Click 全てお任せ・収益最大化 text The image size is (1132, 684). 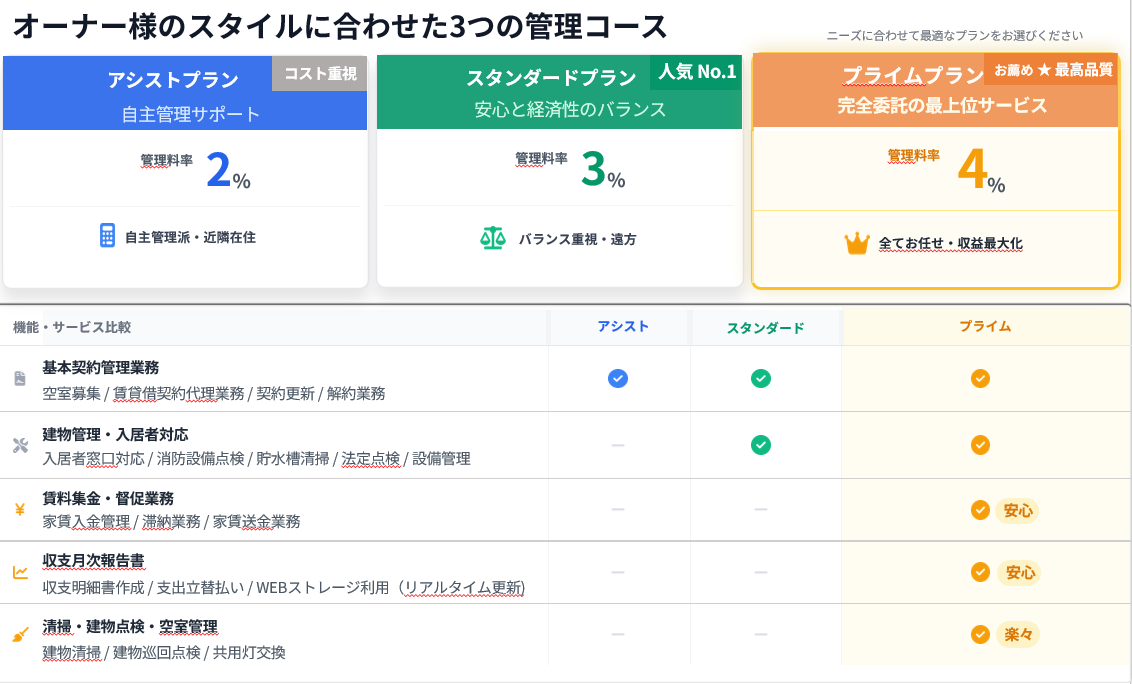pyautogui.click(x=950, y=243)
